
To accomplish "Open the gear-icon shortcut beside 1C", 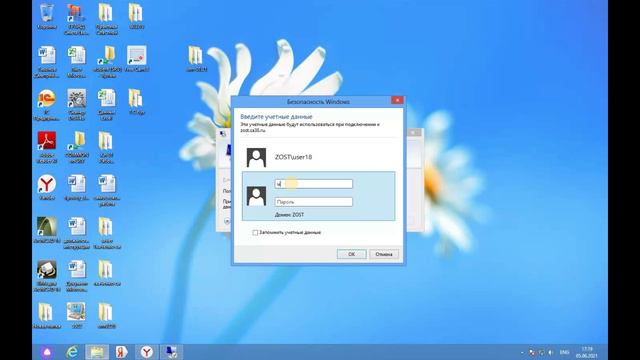I will point(77,104).
